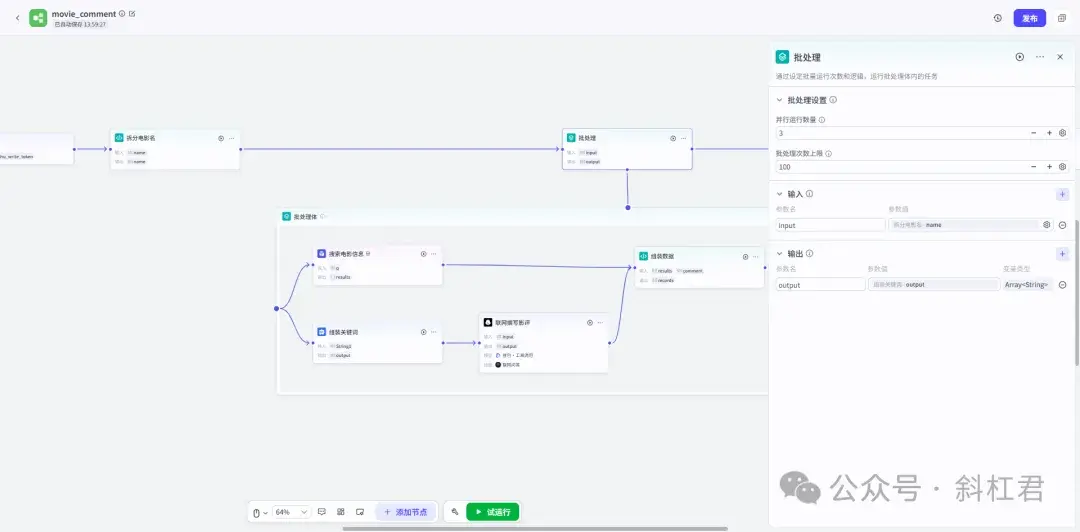The image size is (1080, 532).
Task: Click the 拆分电影名 node code icon
Action: coord(119,138)
